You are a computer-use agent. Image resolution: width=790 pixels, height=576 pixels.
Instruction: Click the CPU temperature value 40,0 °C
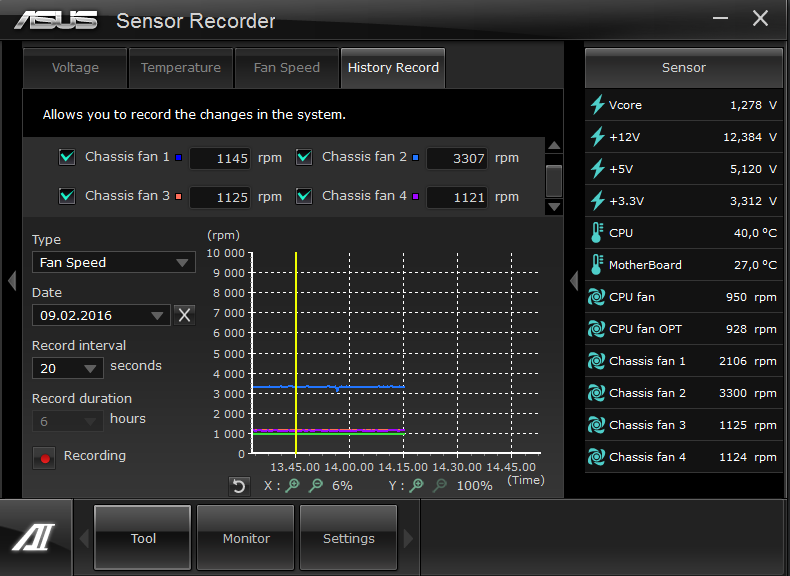pyautogui.click(x=755, y=233)
